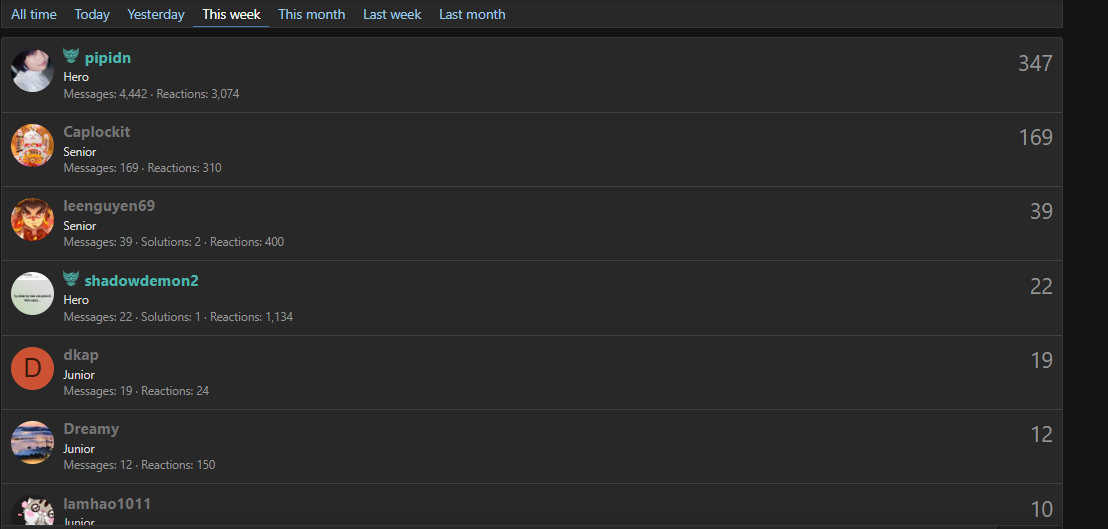Open the Yesterday tab
The width and height of the screenshot is (1108, 529).
(156, 14)
